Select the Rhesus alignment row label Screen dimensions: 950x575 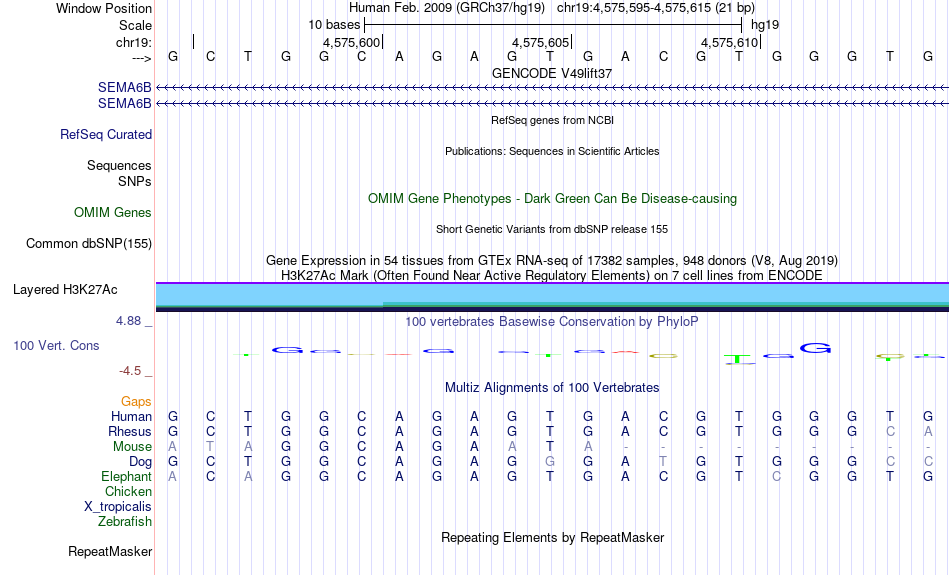pos(130,431)
